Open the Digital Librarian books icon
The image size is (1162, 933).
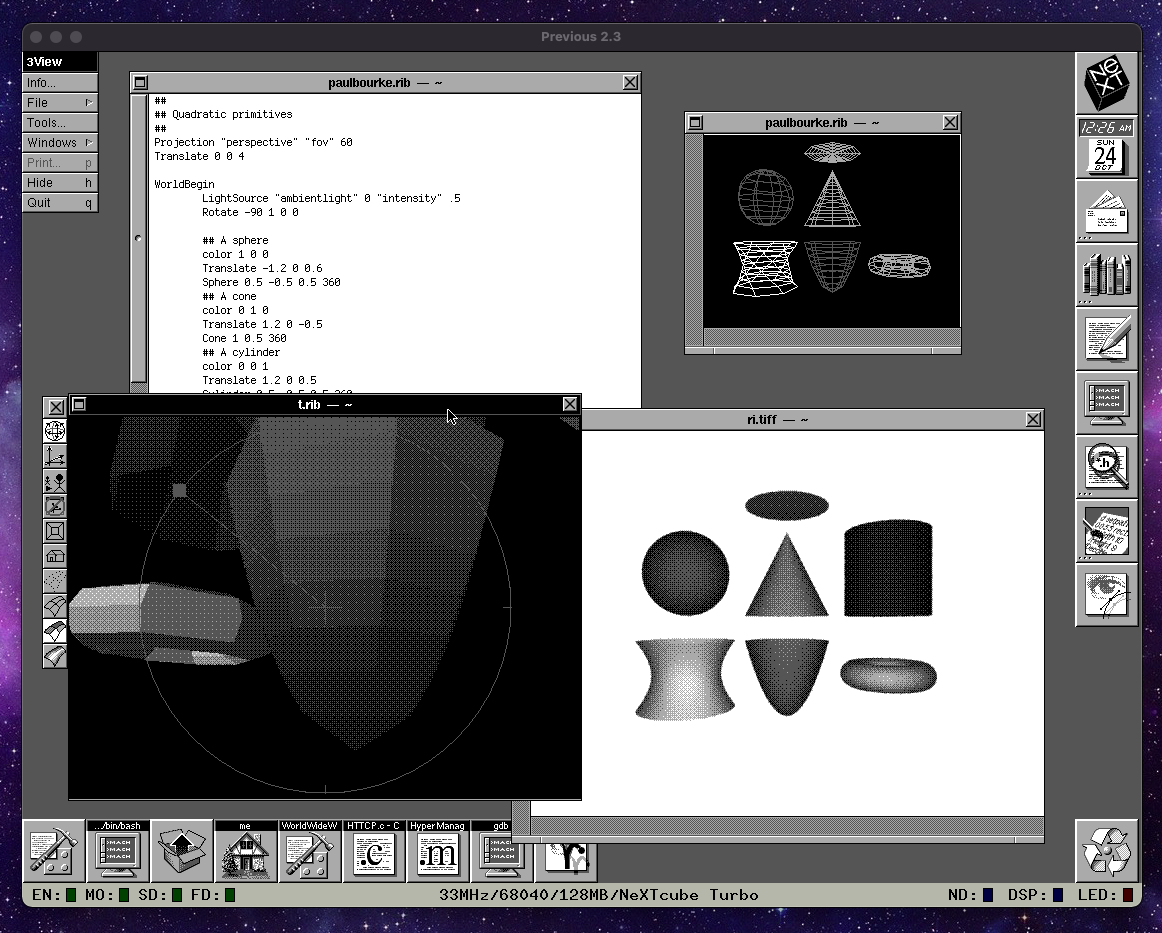[1107, 276]
